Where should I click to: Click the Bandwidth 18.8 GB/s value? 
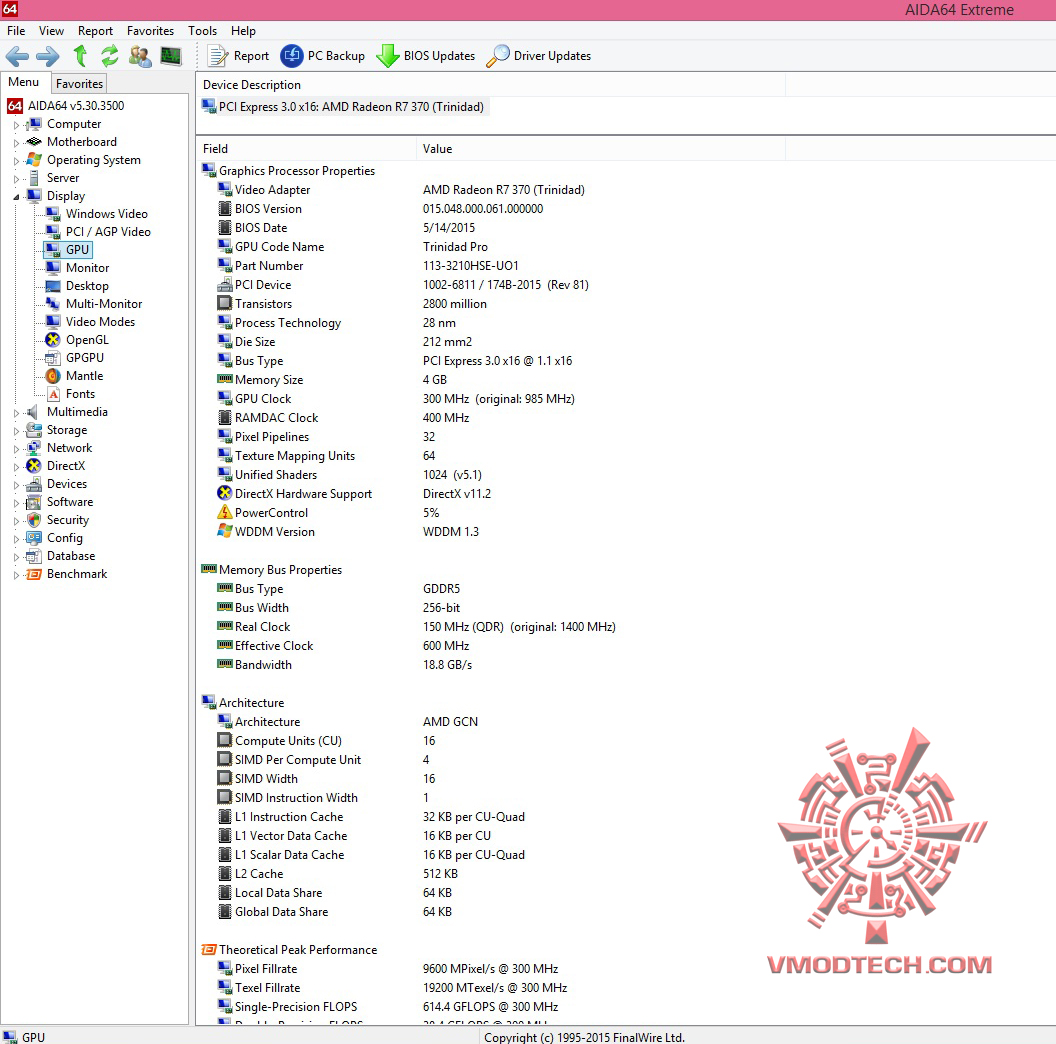coord(447,665)
